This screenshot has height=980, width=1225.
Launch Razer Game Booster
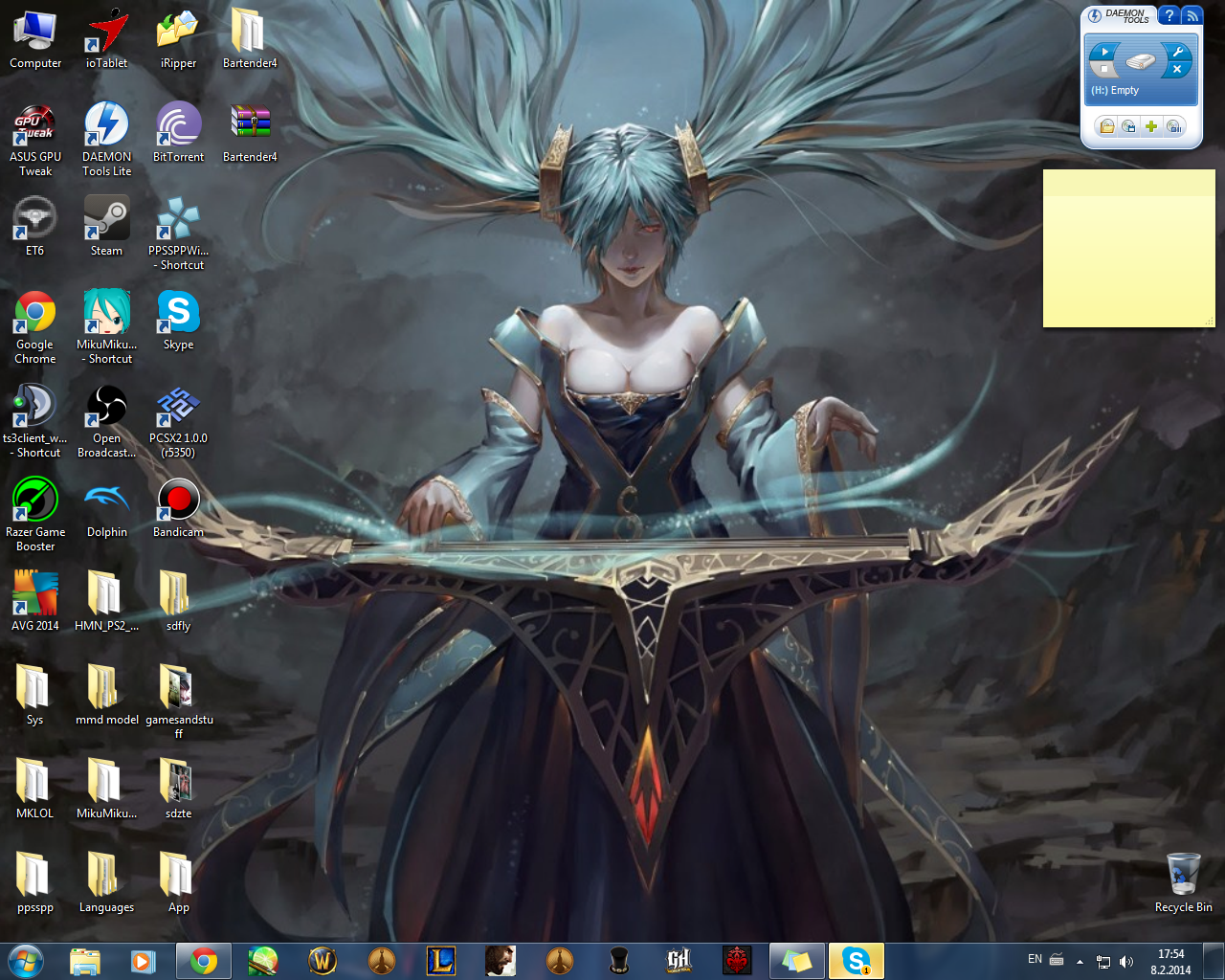coord(35,514)
